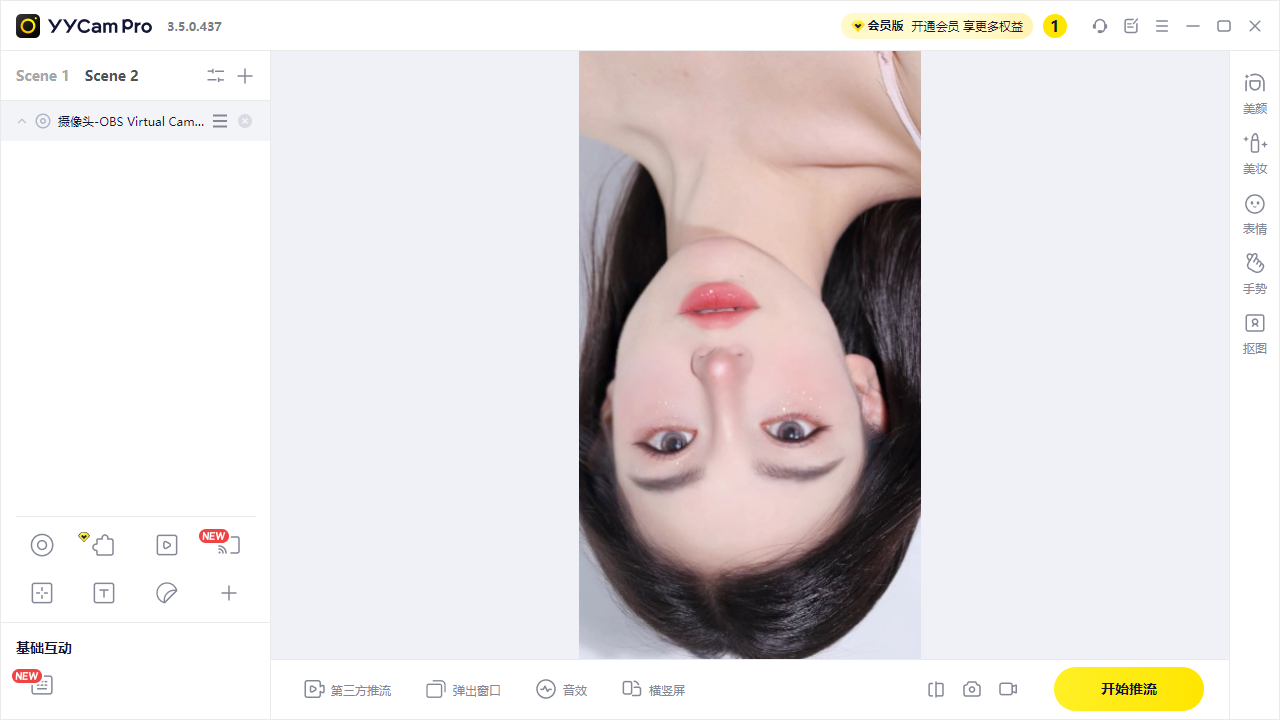Open the main menu in title bar
The width and height of the screenshot is (1280, 720).
(x=1162, y=26)
